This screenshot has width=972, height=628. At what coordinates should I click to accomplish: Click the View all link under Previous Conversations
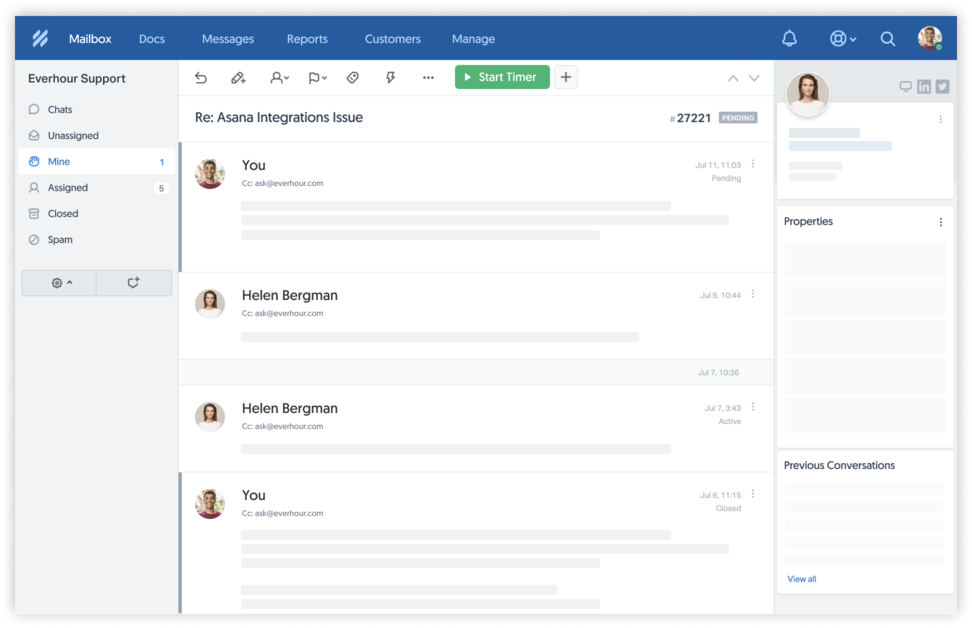point(802,578)
